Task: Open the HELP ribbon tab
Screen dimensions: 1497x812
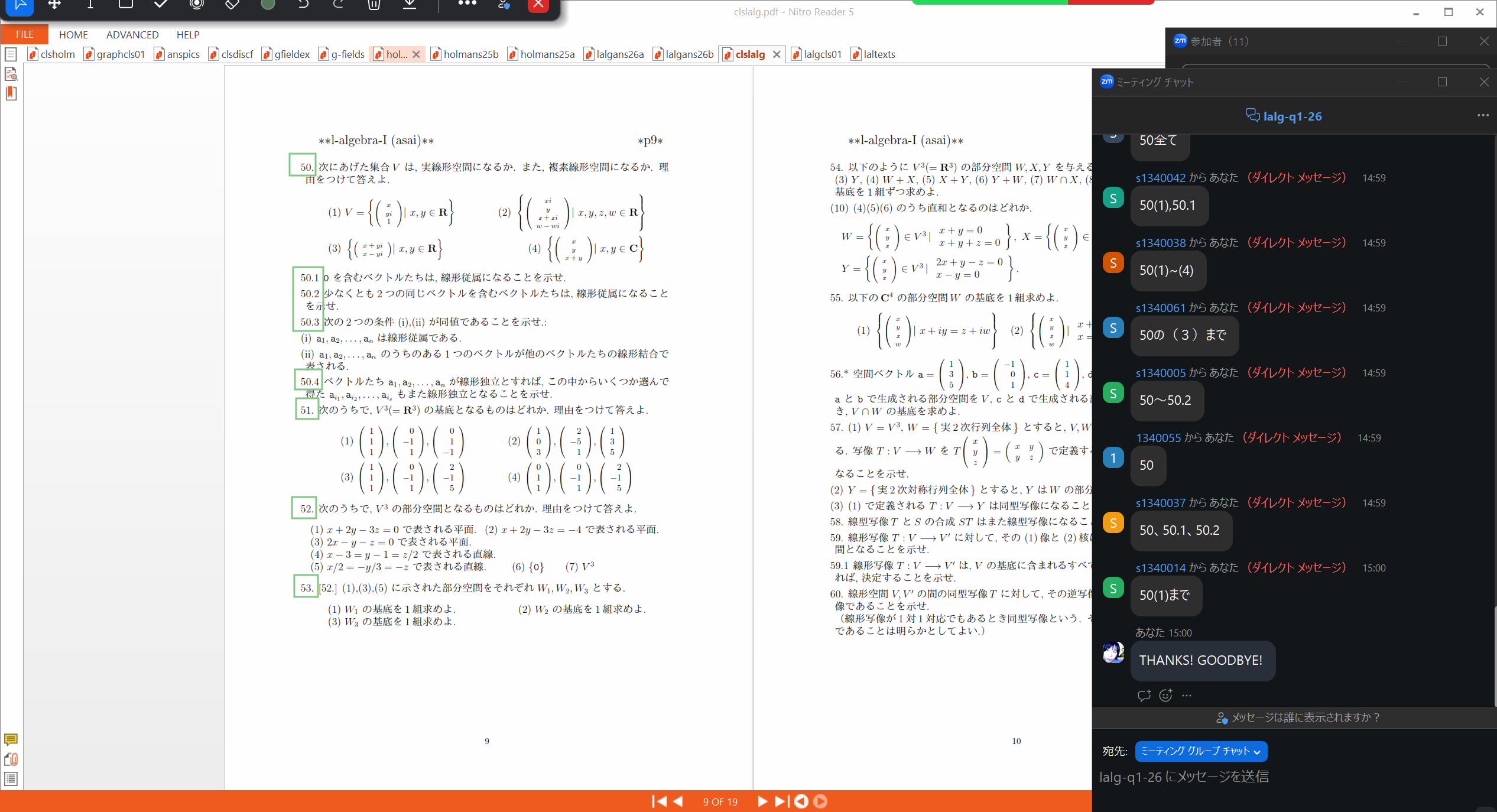Action: coord(188,35)
